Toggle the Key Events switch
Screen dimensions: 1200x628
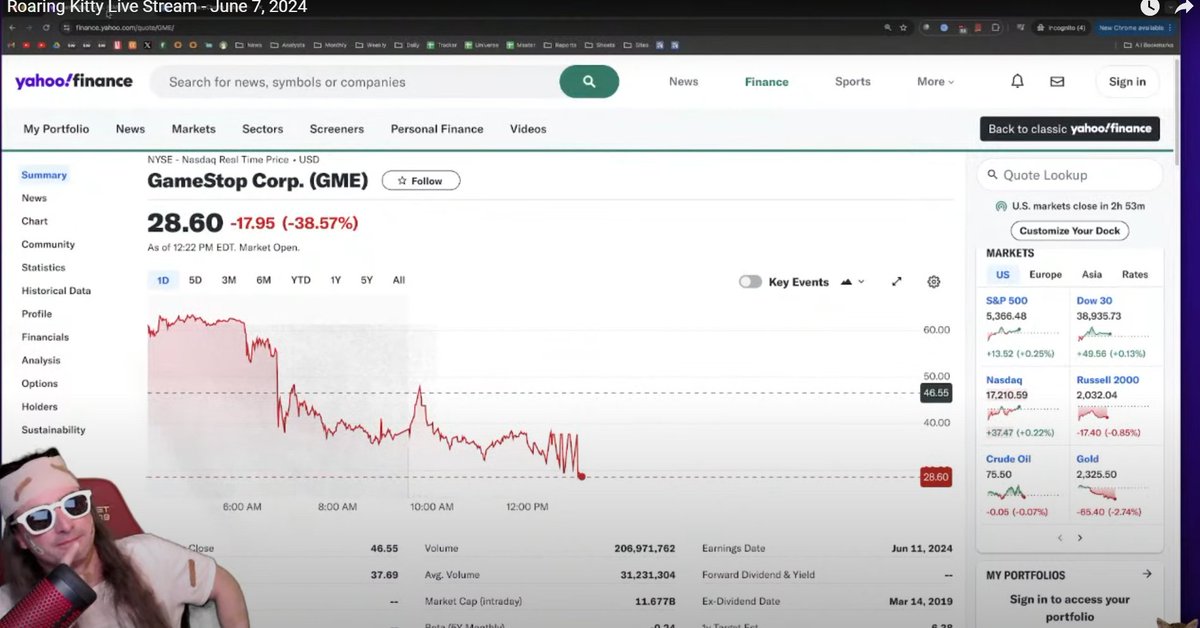[750, 282]
